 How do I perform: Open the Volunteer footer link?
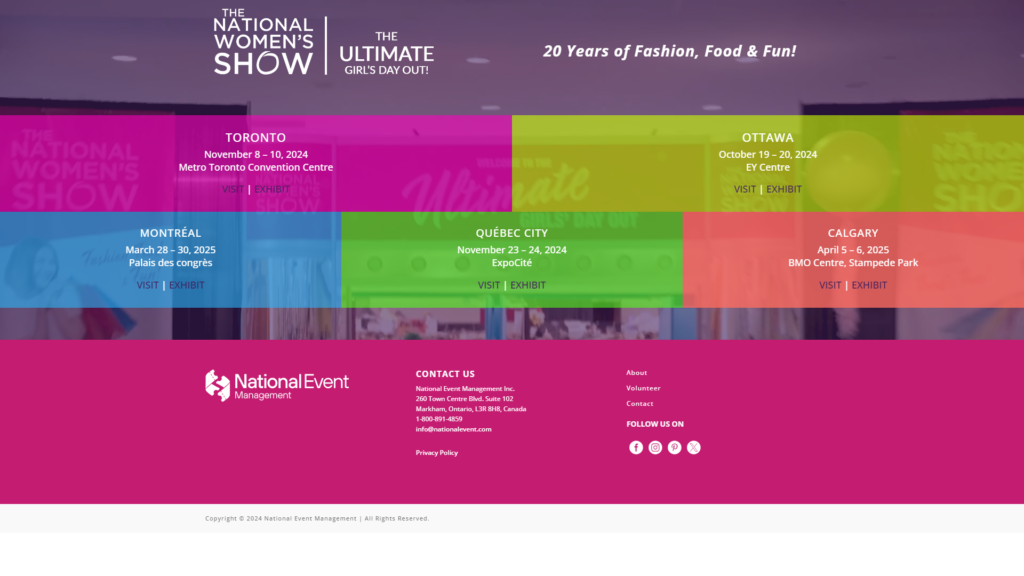[643, 388]
